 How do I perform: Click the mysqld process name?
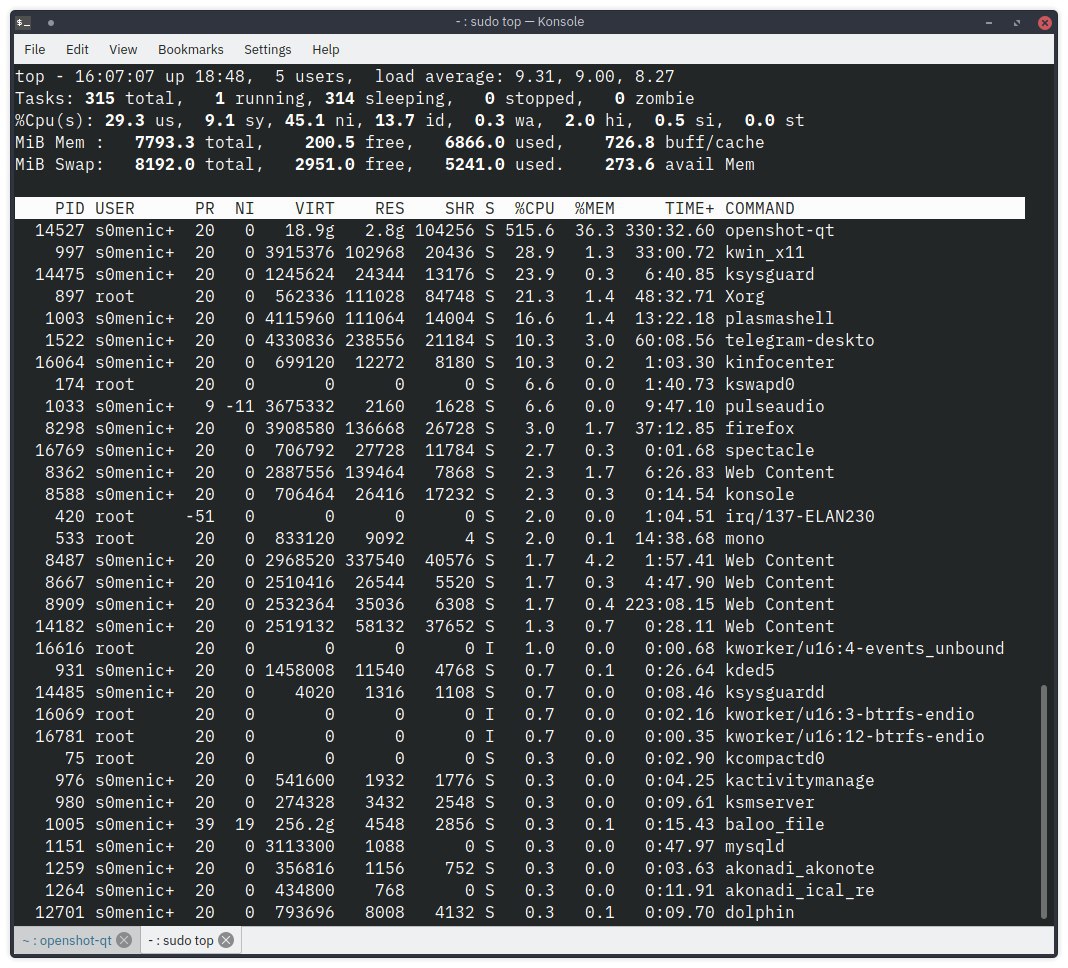click(x=755, y=846)
